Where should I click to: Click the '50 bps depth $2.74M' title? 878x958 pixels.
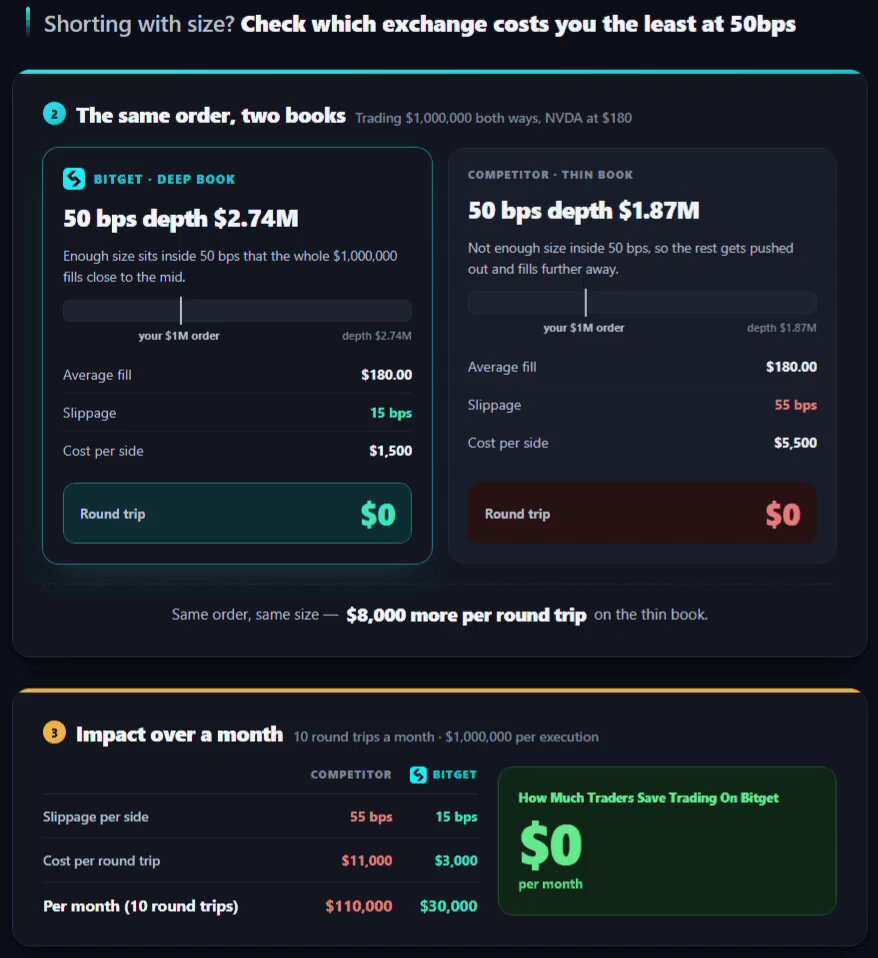pyautogui.click(x=181, y=218)
